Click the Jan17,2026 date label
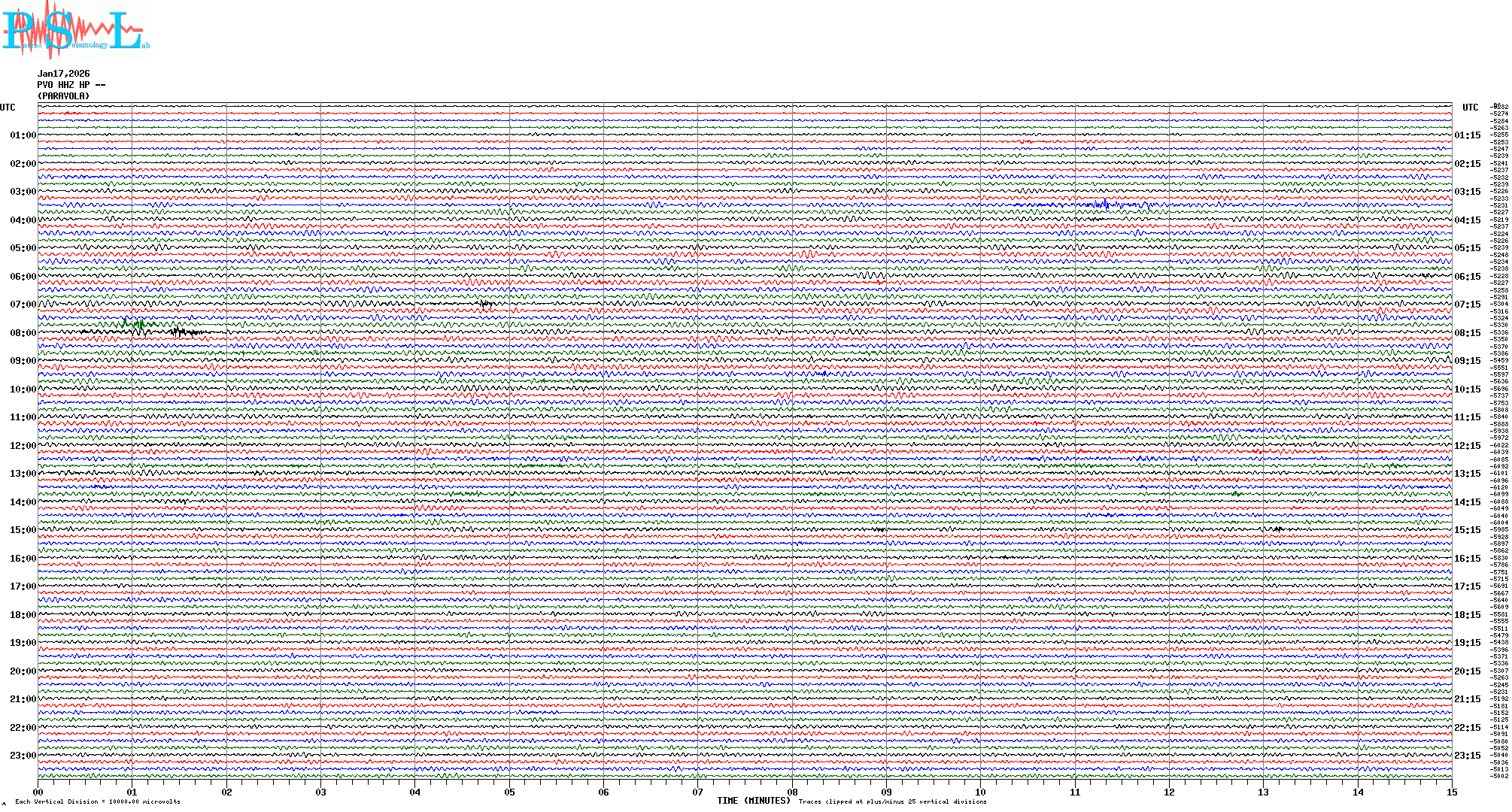Image resolution: width=1512 pixels, height=812 pixels. 64,74
